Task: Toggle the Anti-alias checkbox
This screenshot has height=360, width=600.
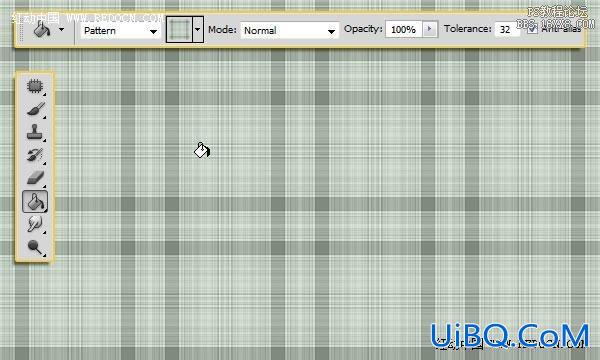Action: [x=532, y=29]
